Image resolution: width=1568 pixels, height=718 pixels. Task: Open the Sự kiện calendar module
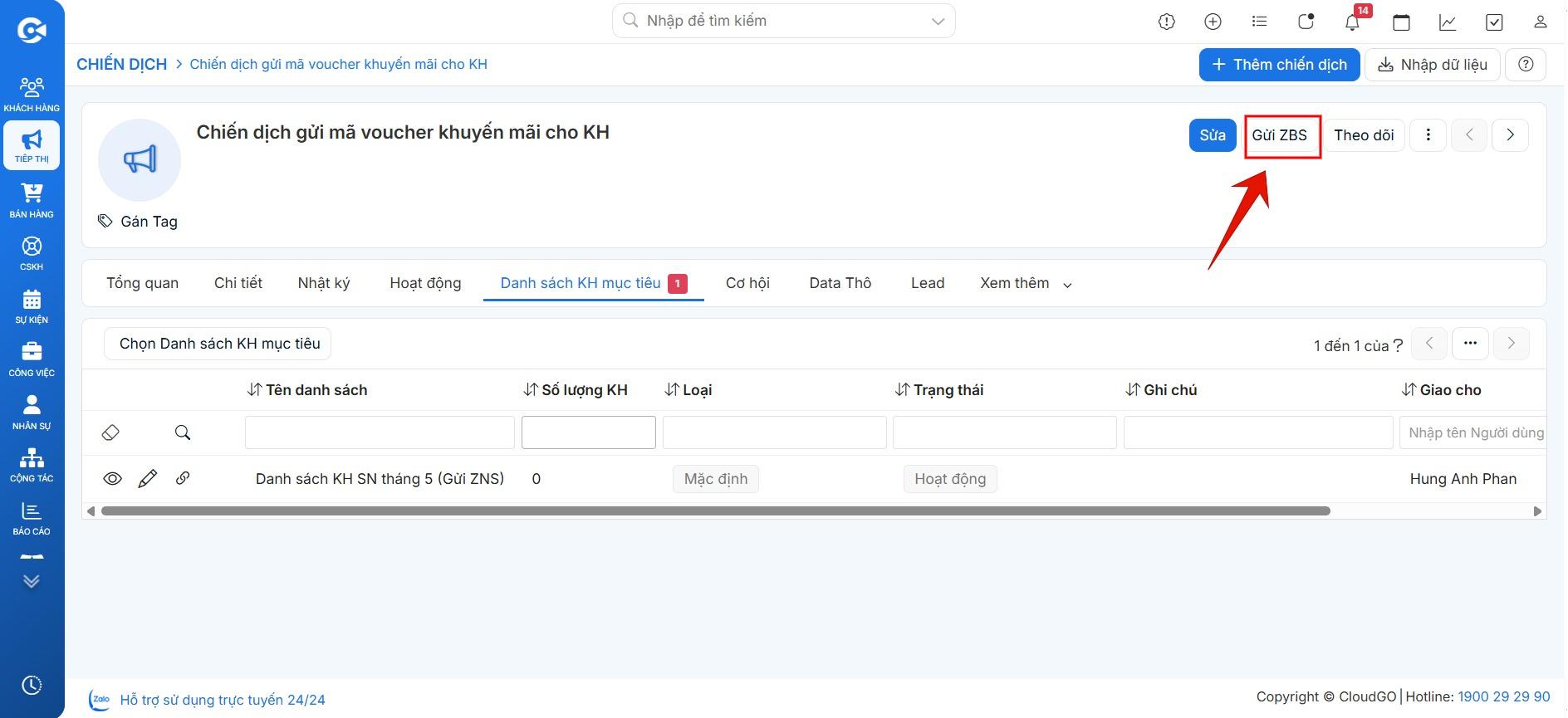[32, 306]
